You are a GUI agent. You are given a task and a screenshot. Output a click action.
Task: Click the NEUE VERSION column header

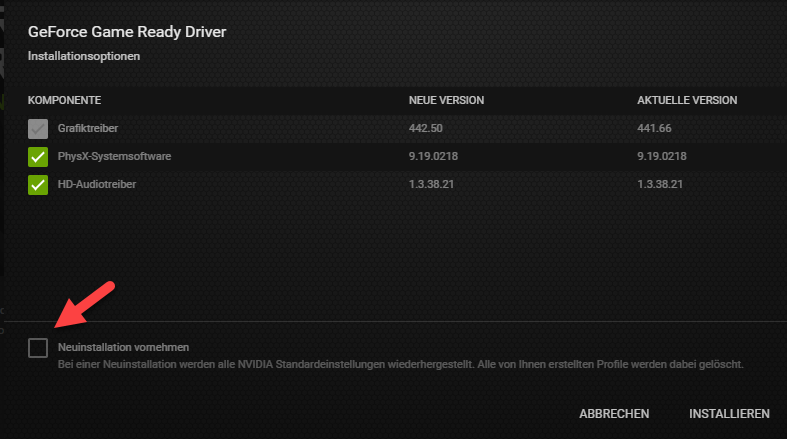pyautogui.click(x=446, y=100)
